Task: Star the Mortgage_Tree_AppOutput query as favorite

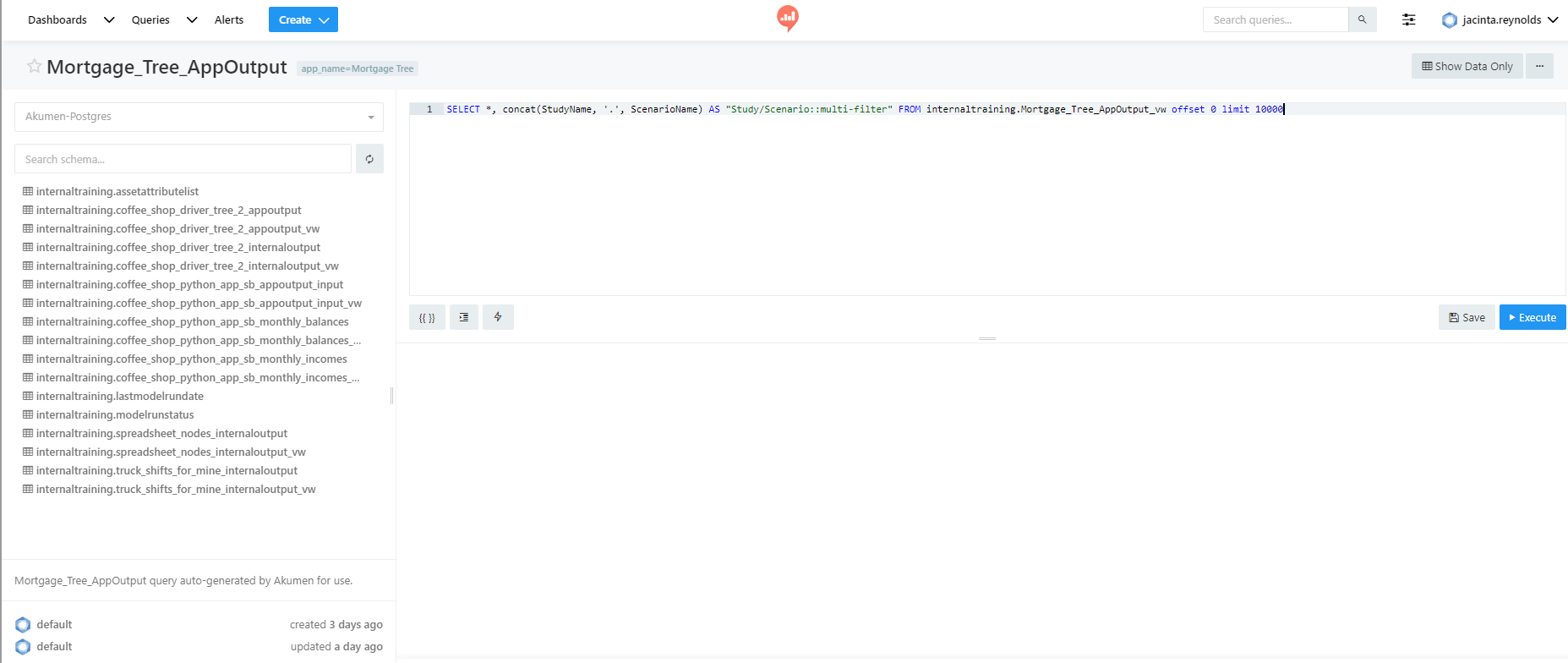Action: coord(34,66)
